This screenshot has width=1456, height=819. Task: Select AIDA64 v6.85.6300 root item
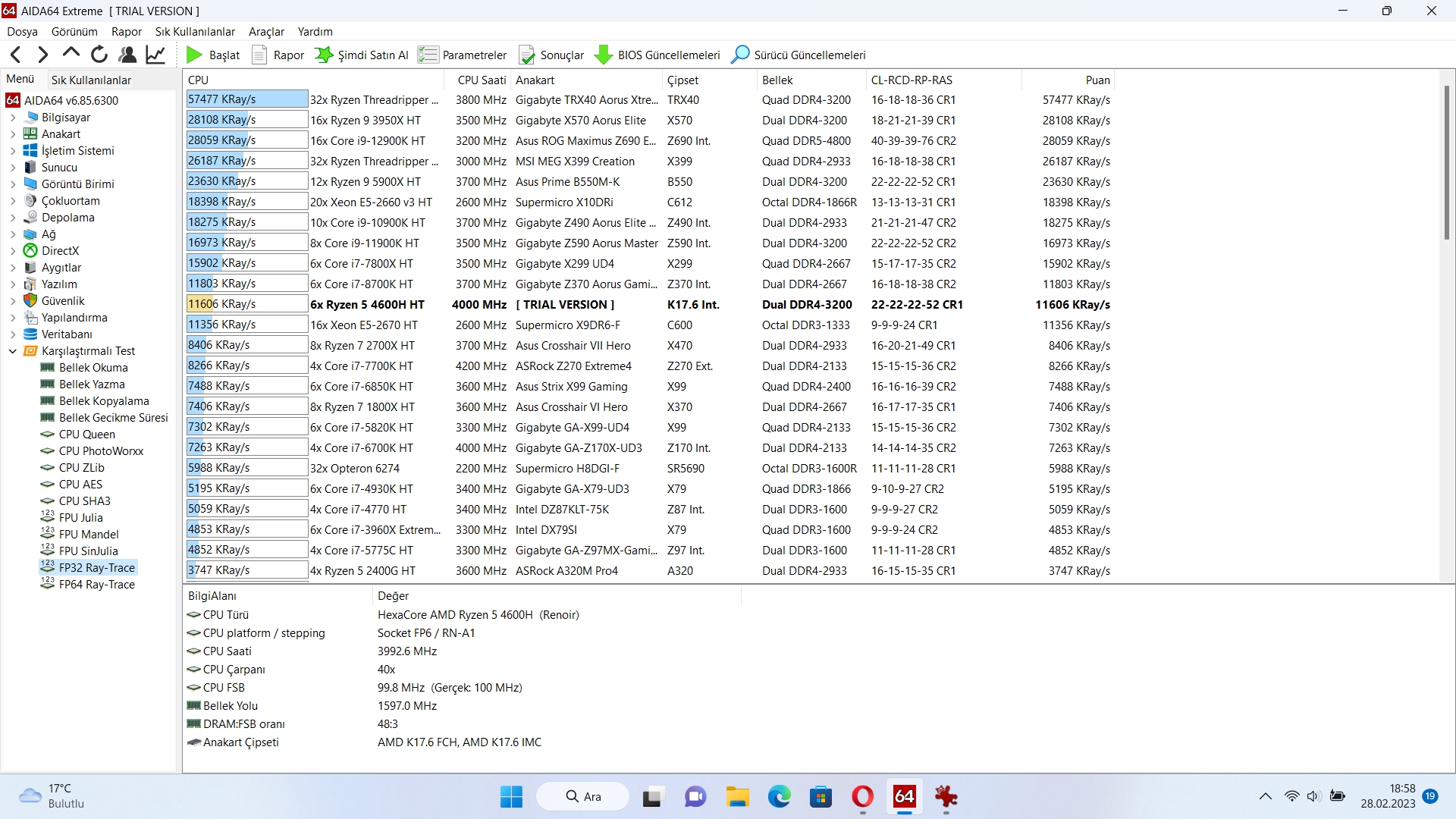point(62,100)
